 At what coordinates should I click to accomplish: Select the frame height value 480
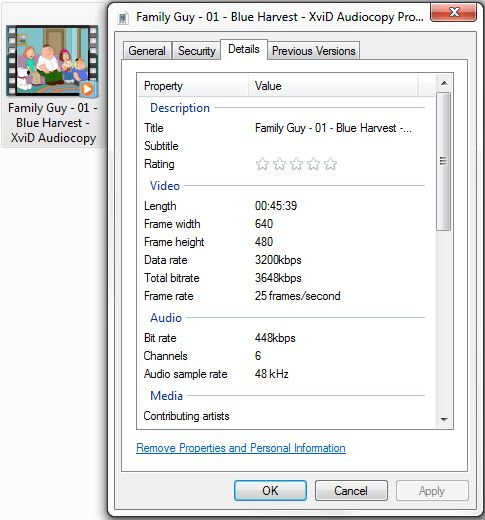pos(264,242)
